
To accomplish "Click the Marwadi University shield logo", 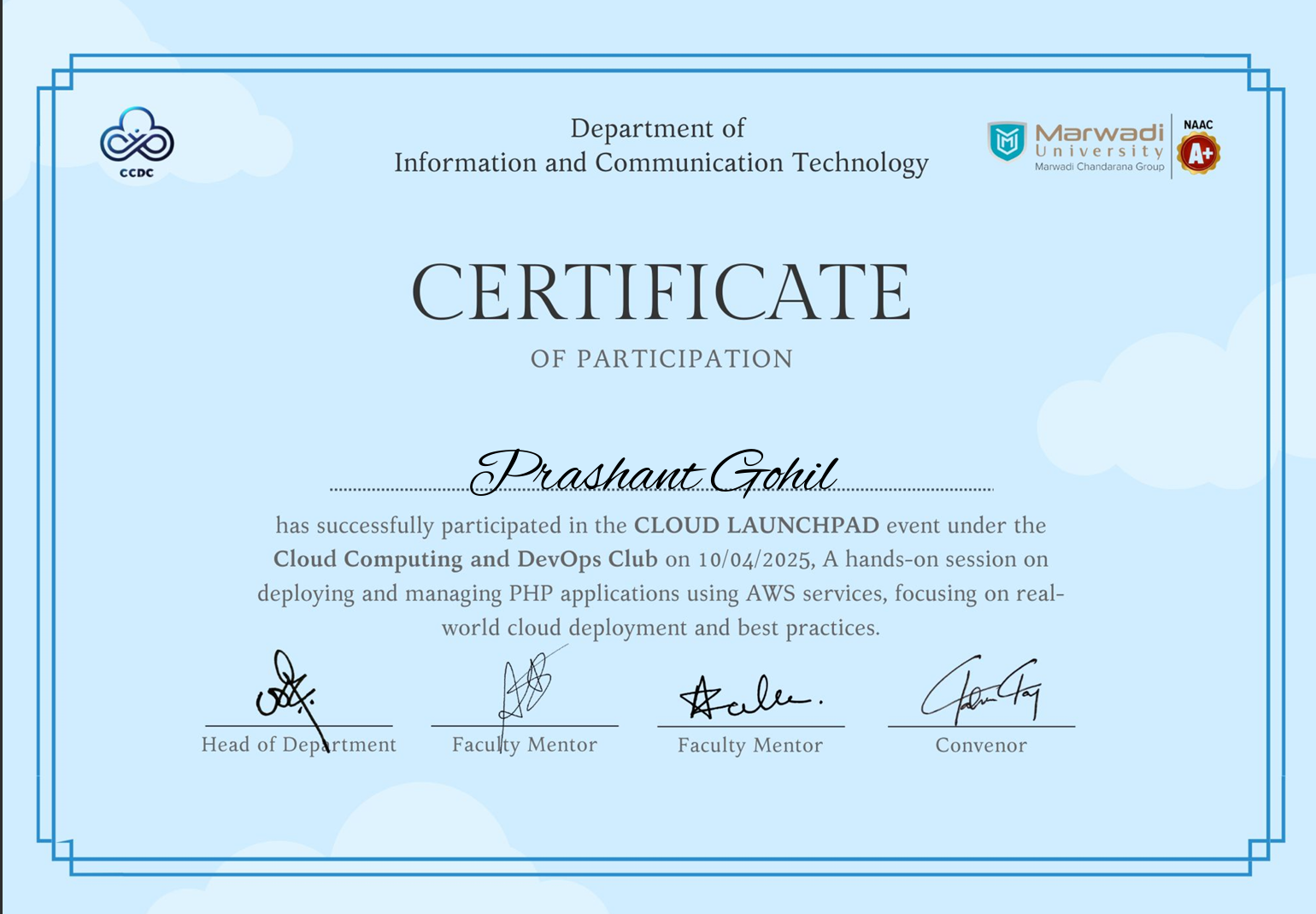I will click(x=1007, y=141).
